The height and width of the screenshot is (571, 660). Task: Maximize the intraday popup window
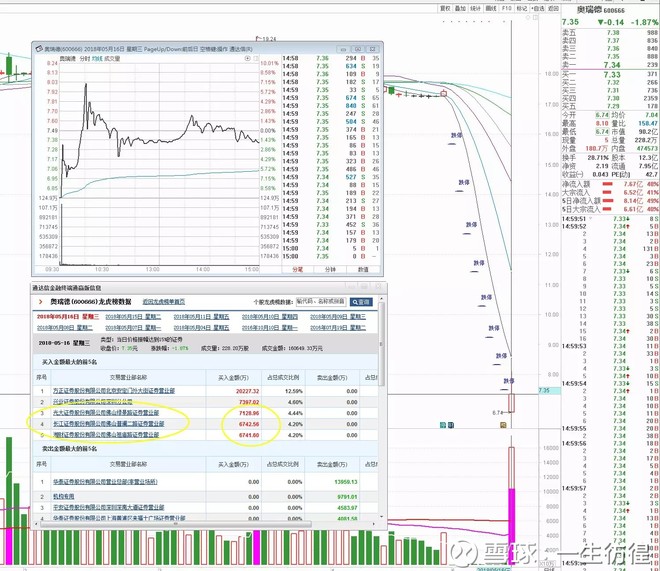point(358,49)
